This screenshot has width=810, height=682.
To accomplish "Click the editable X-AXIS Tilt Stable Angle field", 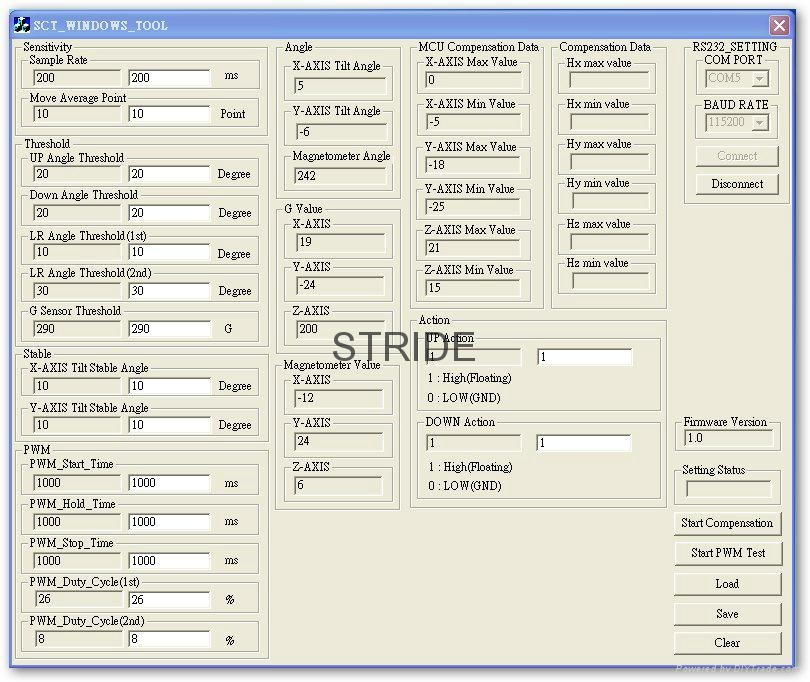I will [x=169, y=386].
